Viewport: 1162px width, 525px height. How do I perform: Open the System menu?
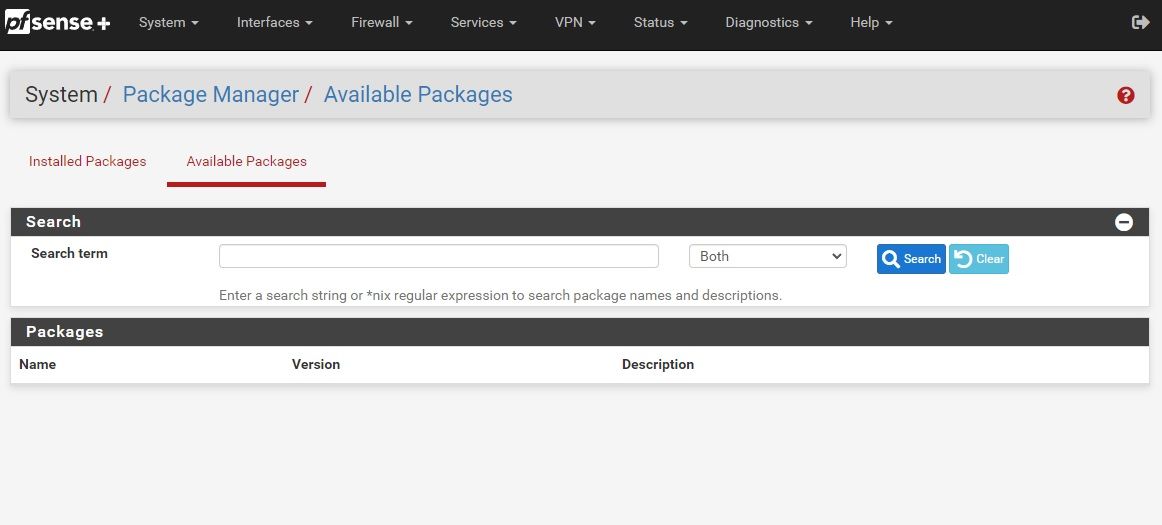pos(168,22)
